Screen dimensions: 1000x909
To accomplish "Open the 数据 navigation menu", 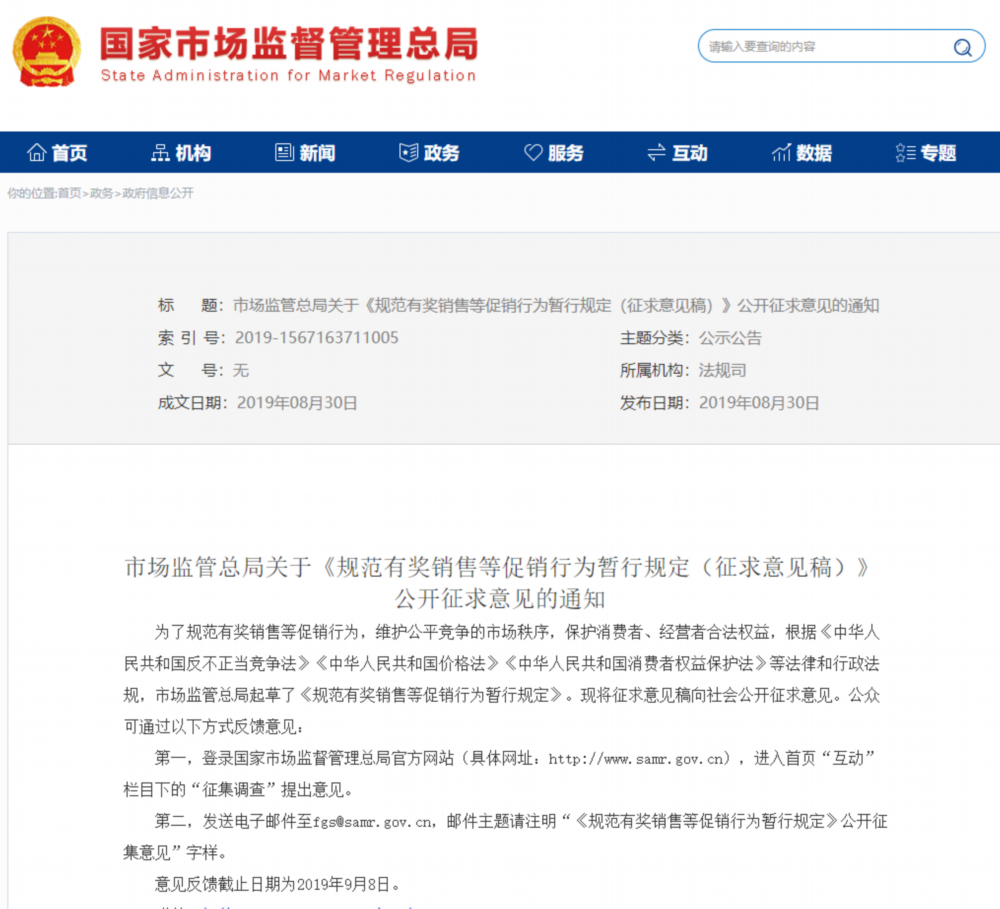I will 802,152.
